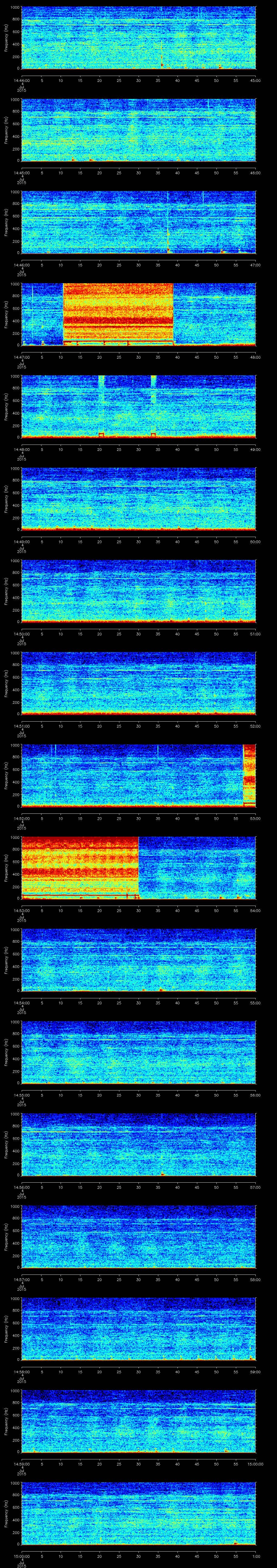Click the "51:00" end-of-axis time label
Image resolution: width=277 pixels, height=1568 pixels.
pos(255,634)
